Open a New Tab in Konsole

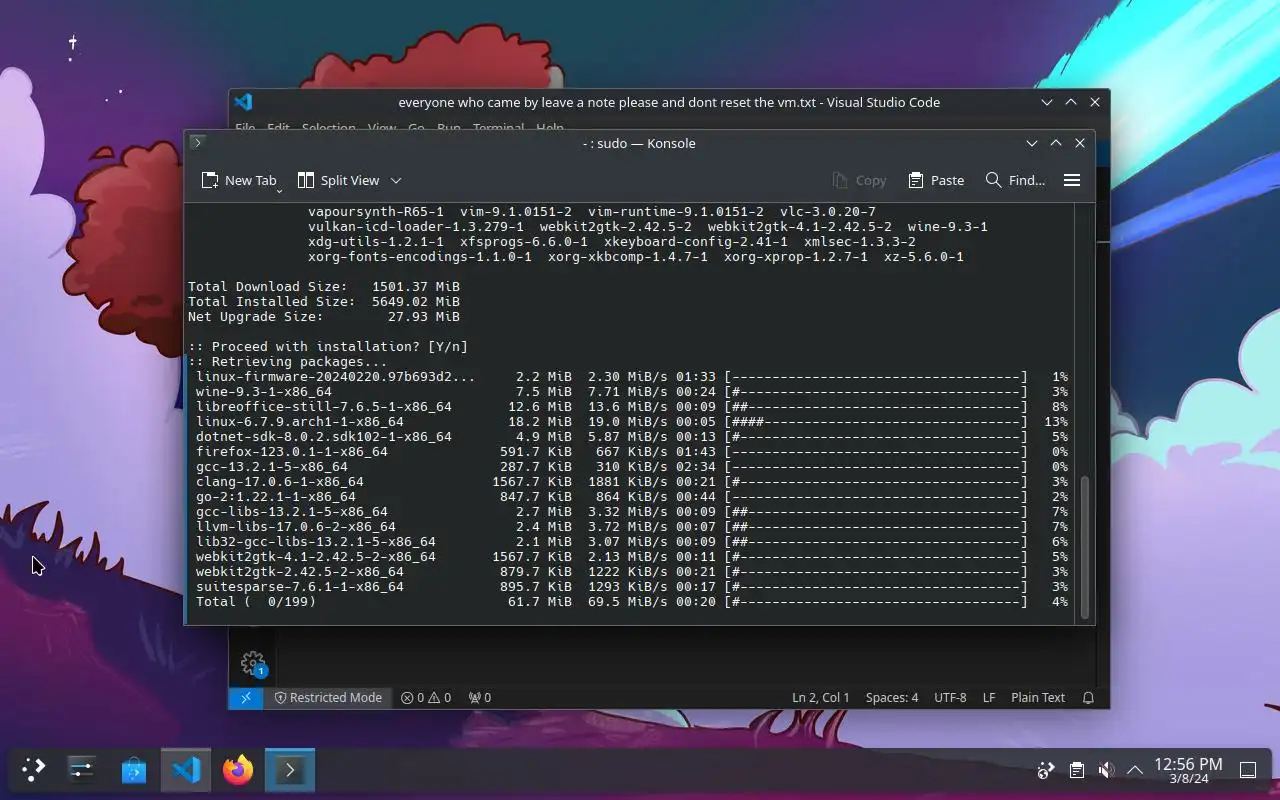click(x=238, y=180)
